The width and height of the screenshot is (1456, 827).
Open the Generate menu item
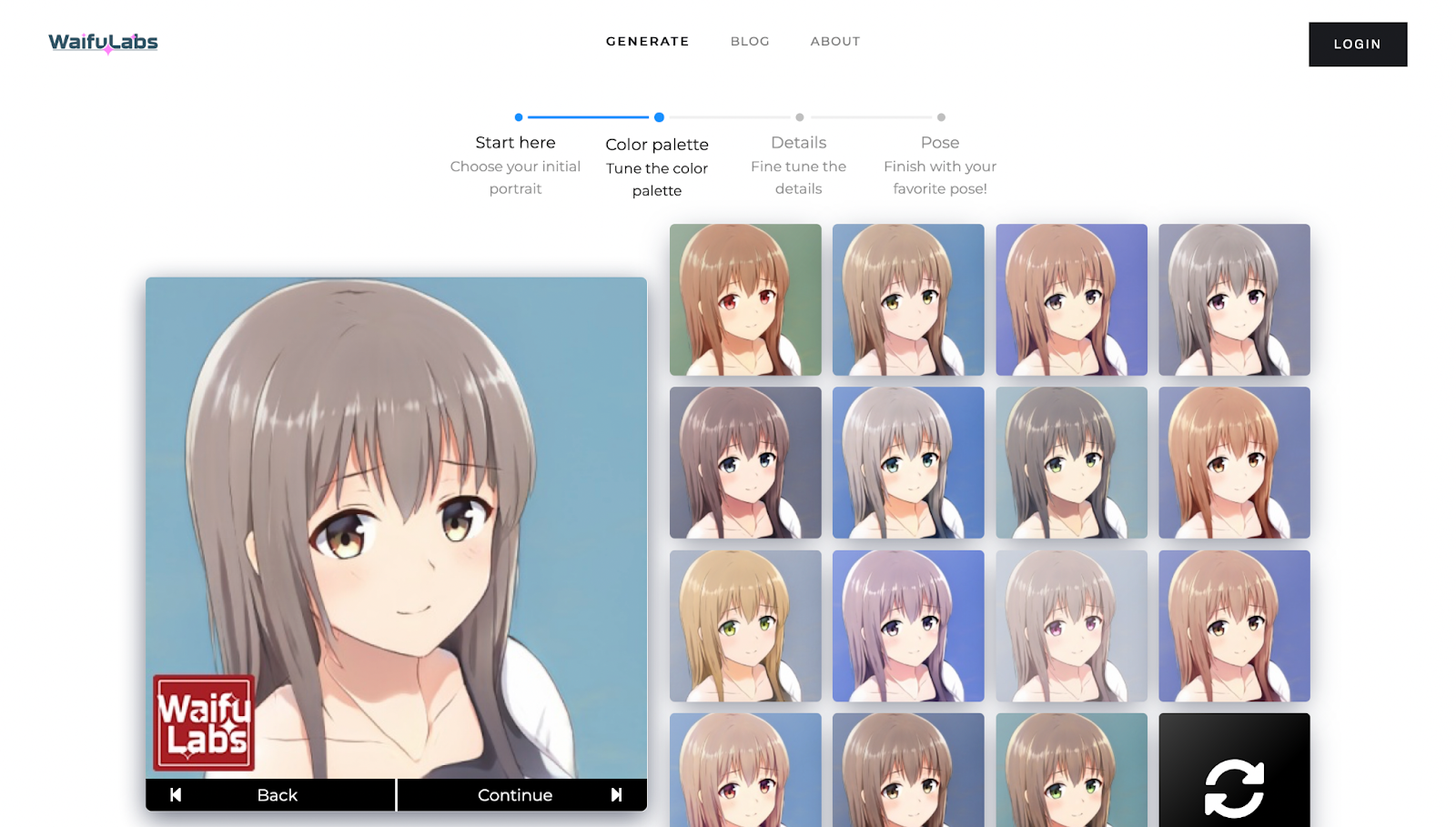click(648, 41)
